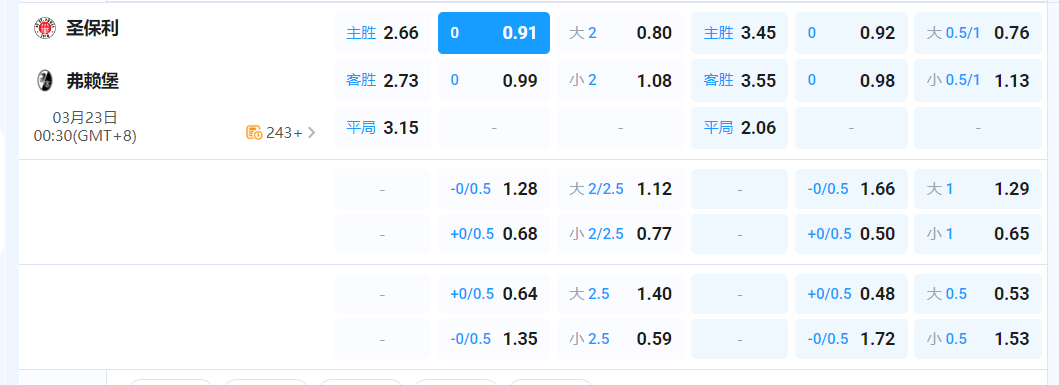Bet 小 1 at odds 0.65
The image size is (1059, 385).
pyautogui.click(x=978, y=234)
